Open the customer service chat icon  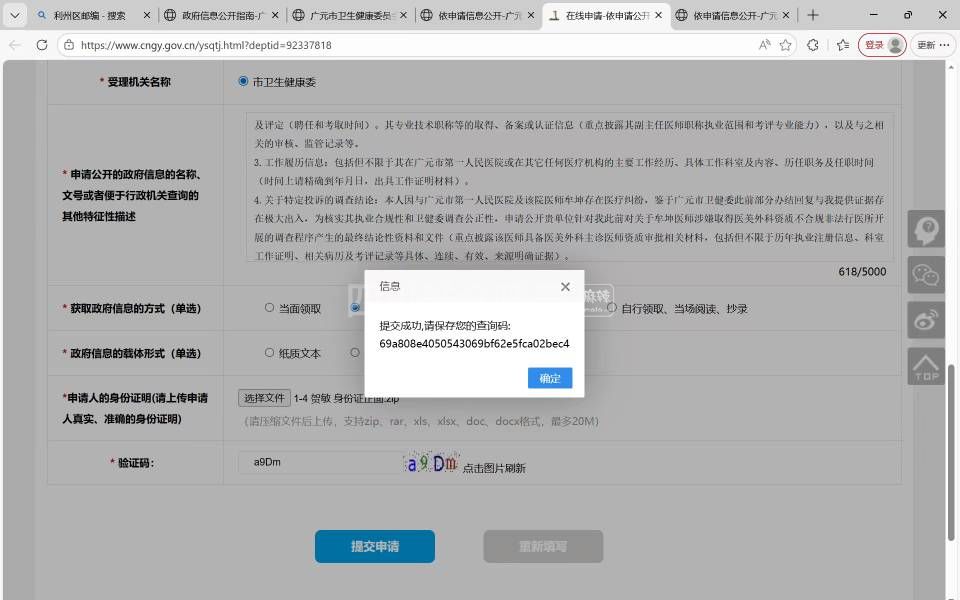tap(926, 229)
